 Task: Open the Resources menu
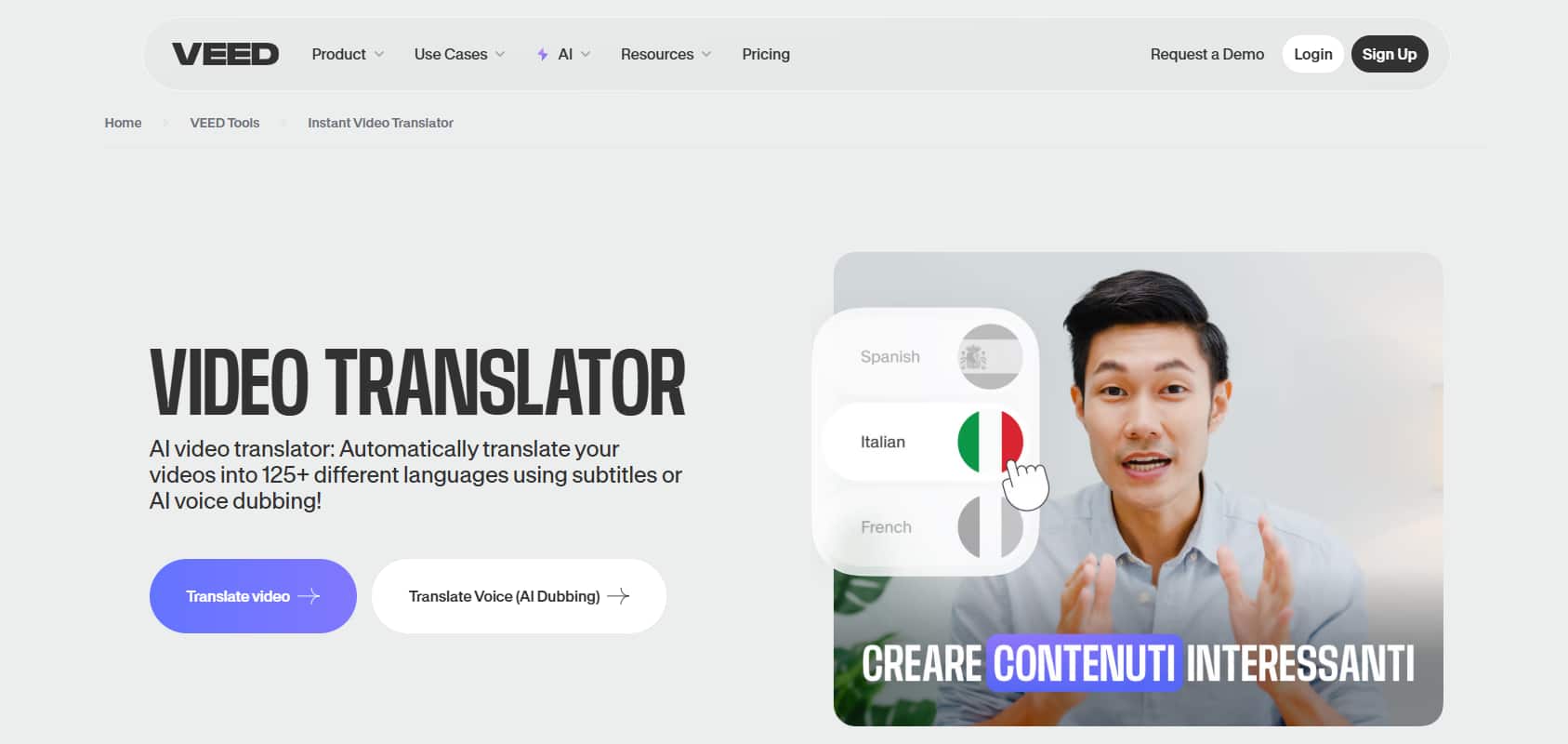click(x=665, y=54)
